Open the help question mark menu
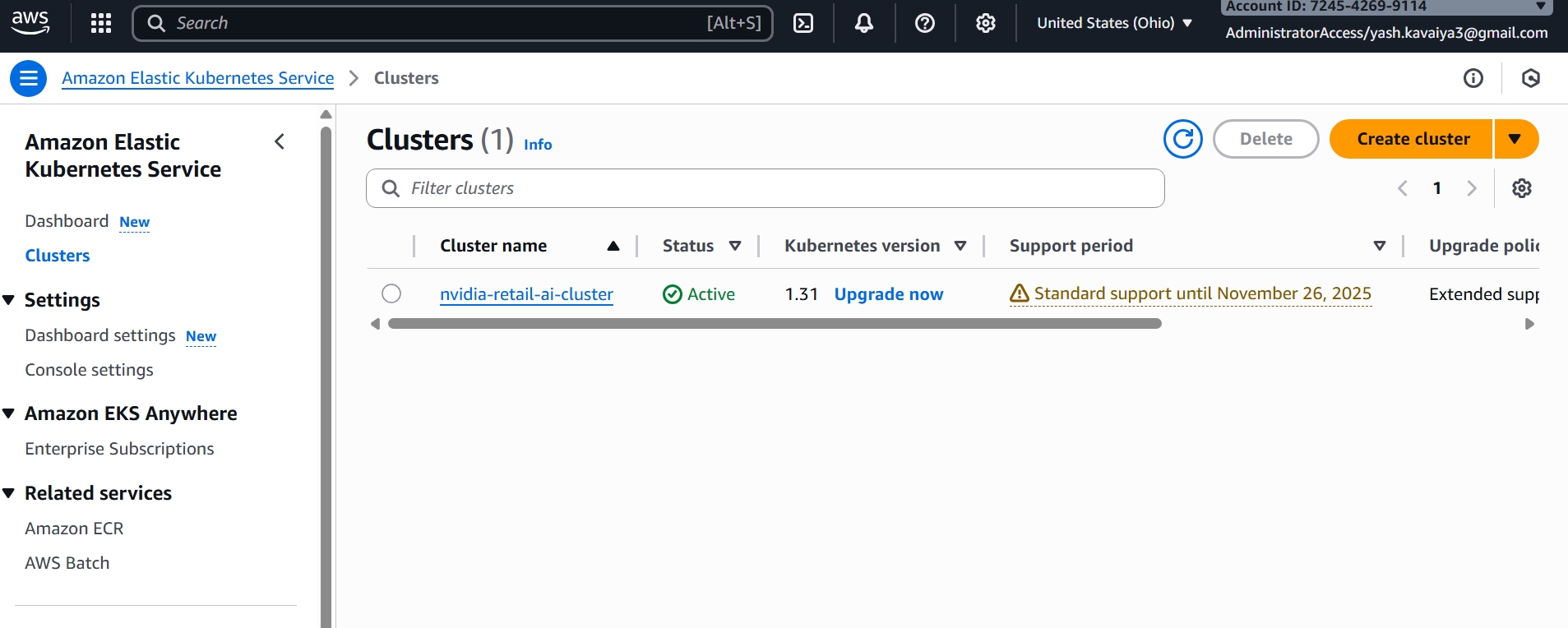 [x=925, y=23]
